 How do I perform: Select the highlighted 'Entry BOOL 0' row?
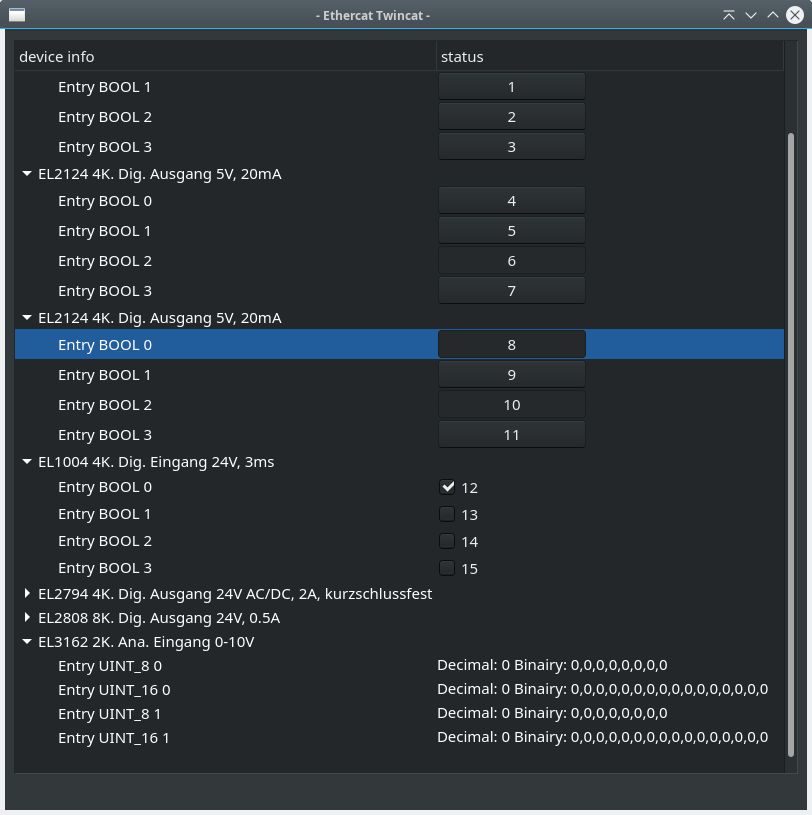coord(399,344)
